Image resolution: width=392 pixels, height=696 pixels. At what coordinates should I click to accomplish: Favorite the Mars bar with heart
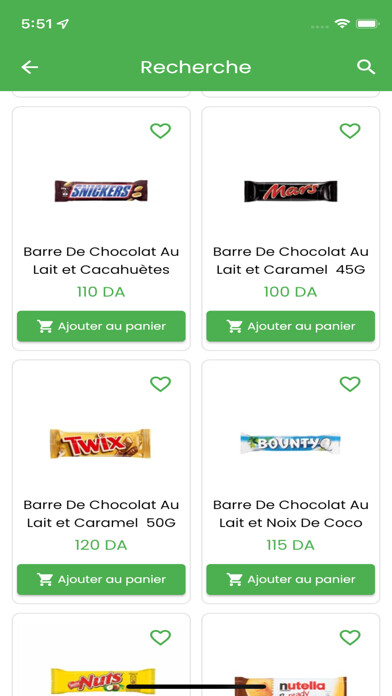point(350,131)
